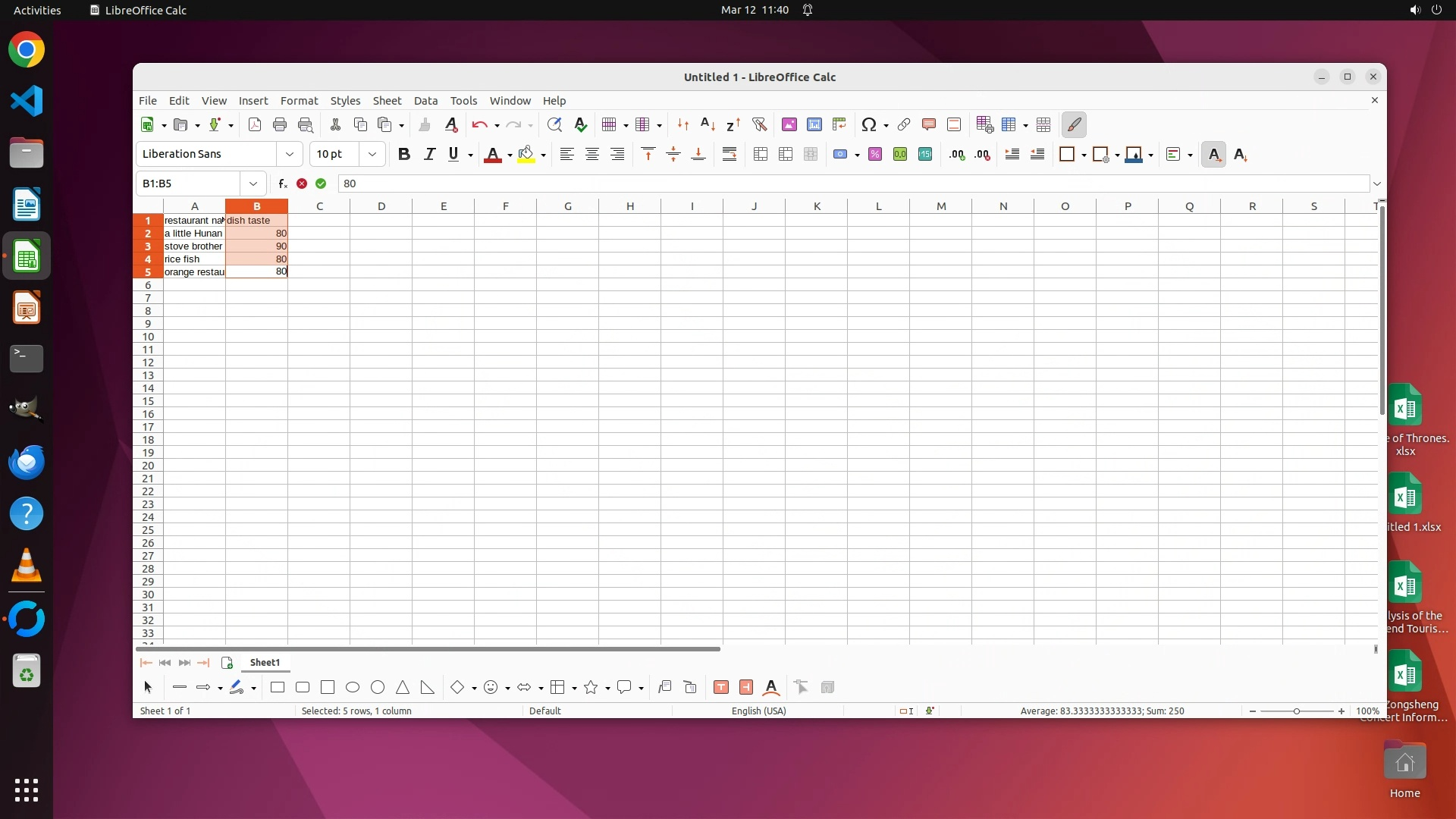Open the Data menu
Viewport: 1456px width, 819px height.
(x=425, y=101)
